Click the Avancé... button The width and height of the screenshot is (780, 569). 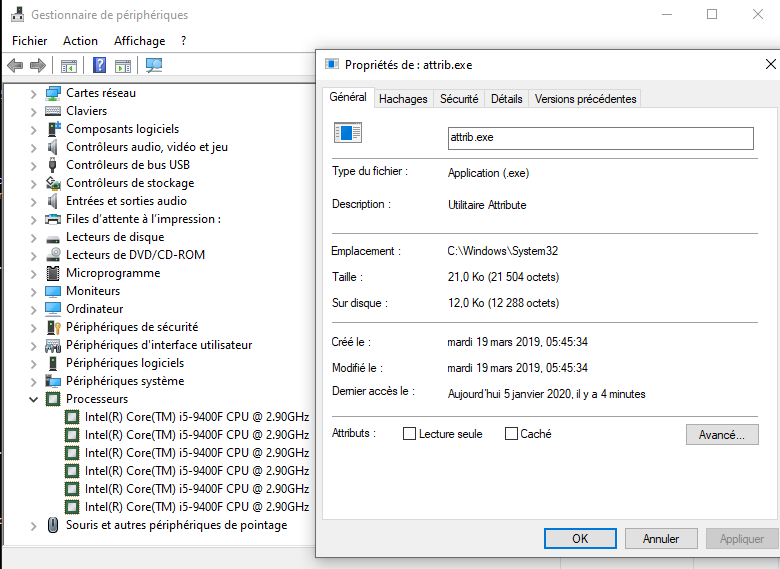pyautogui.click(x=722, y=435)
